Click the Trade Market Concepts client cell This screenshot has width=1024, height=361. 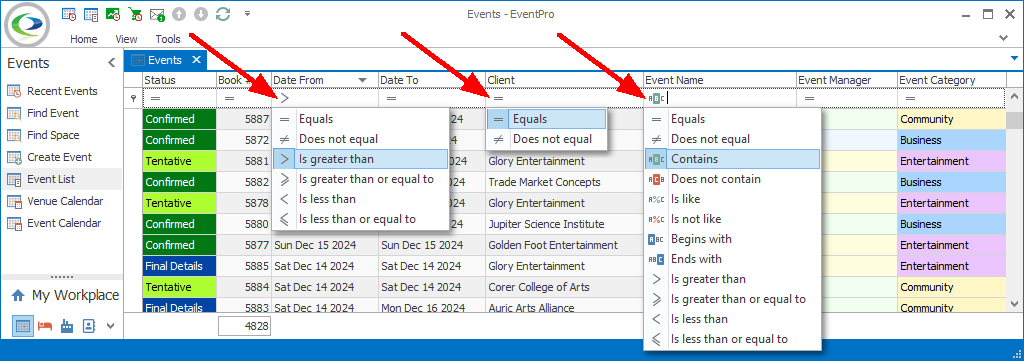pyautogui.click(x=564, y=182)
